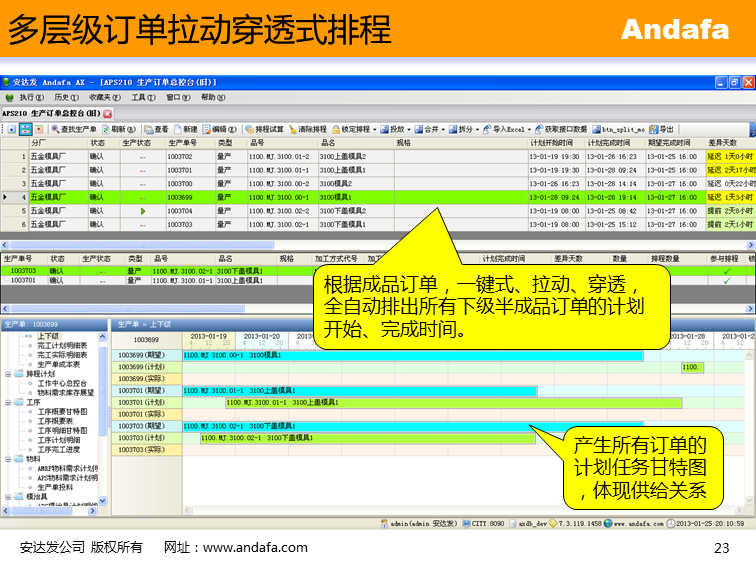The image size is (756, 567).
Task: Expand the 排程计划 tree node
Action: 8,374
